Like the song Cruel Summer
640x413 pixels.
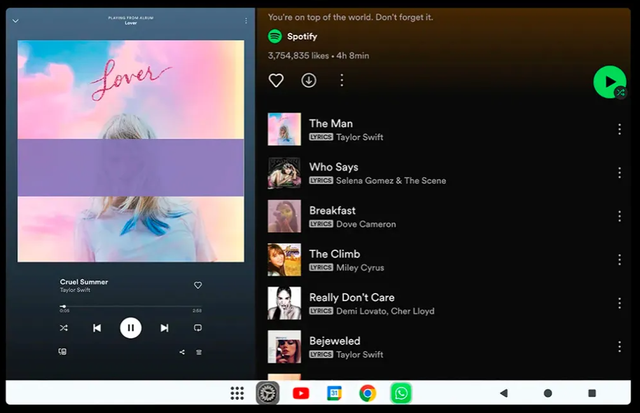click(198, 285)
